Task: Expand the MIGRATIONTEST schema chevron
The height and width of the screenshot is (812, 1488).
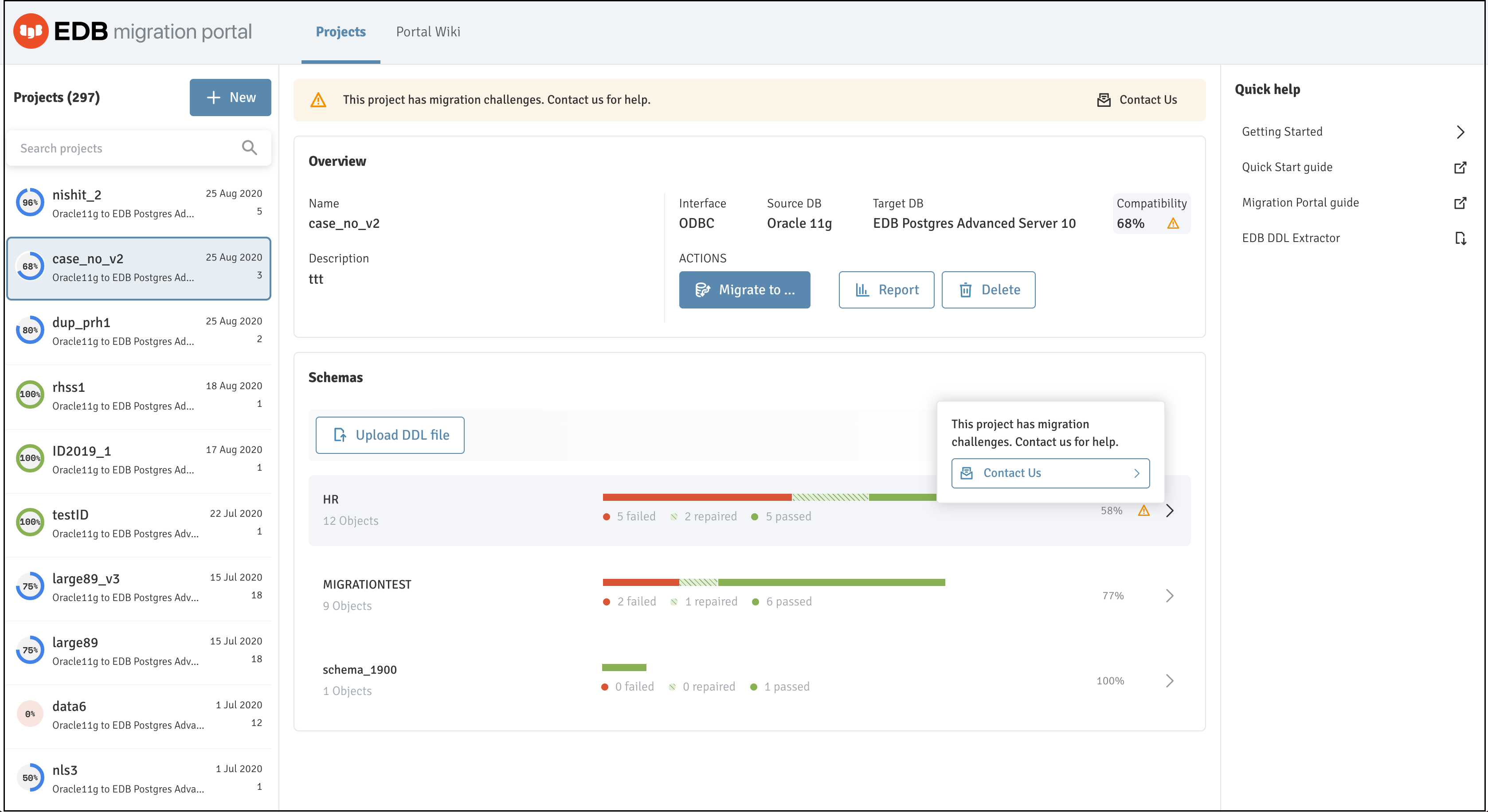Action: pos(1170,595)
